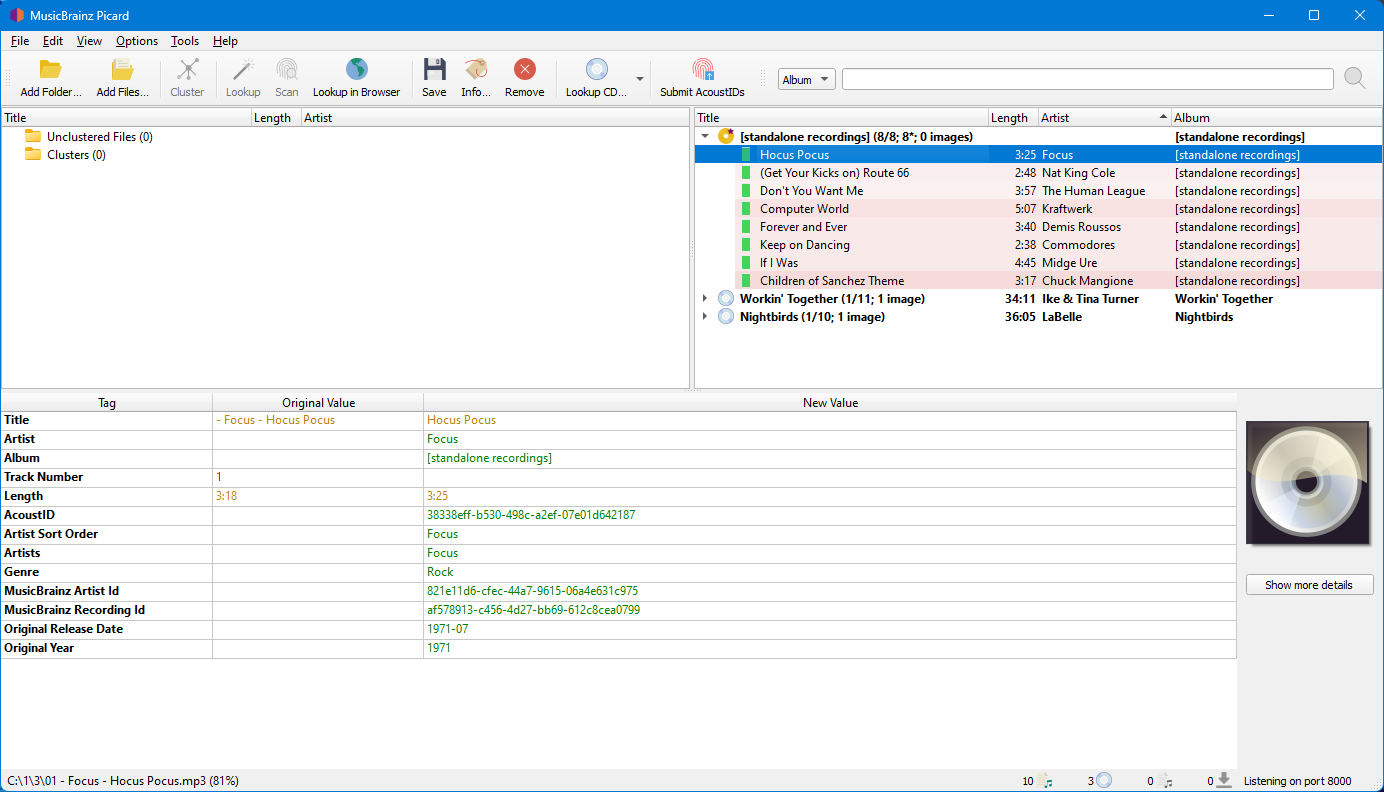Expand the Nightbirds album

(705, 317)
